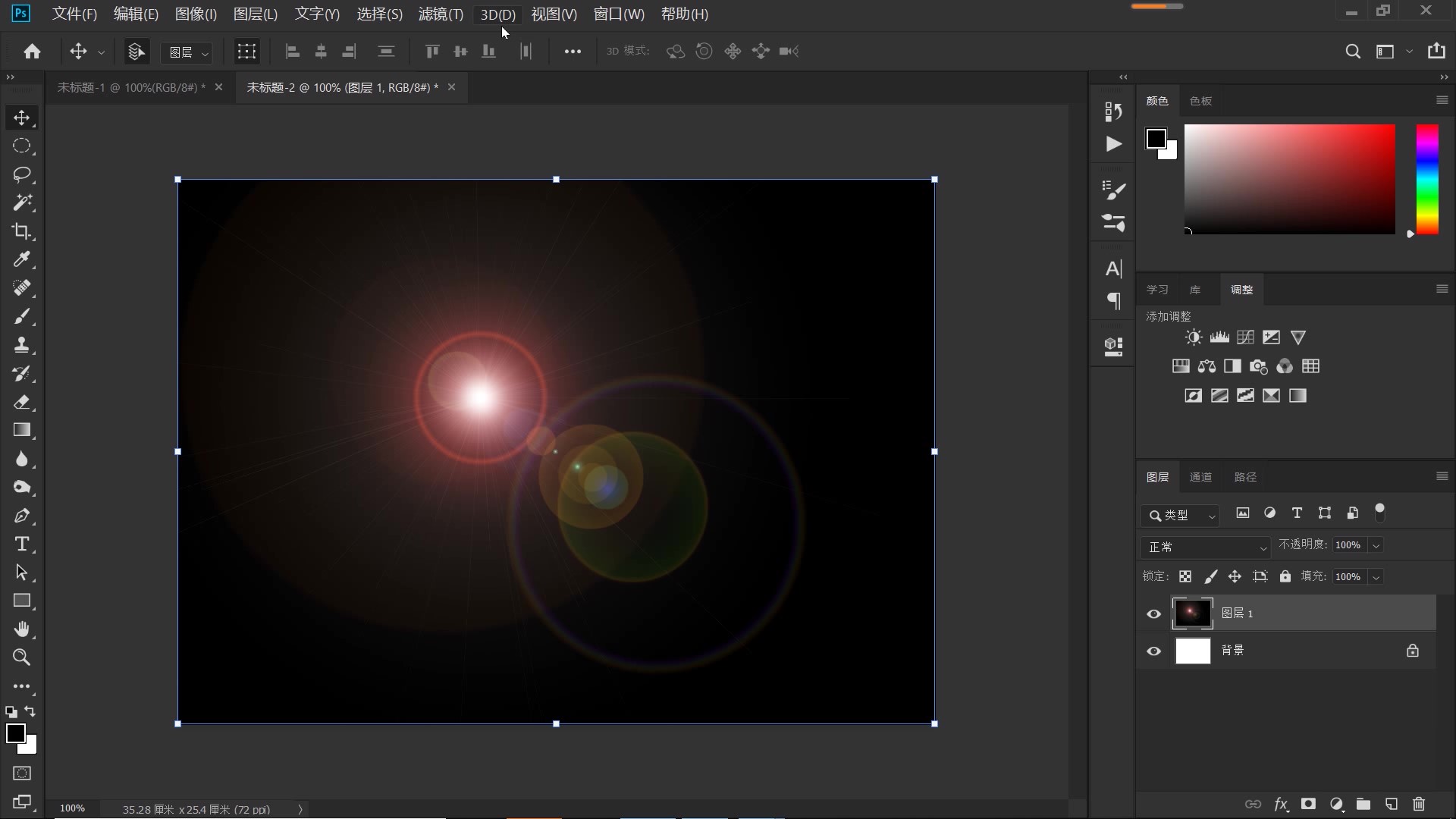Switch to the 通道 tab

pos(1200,477)
